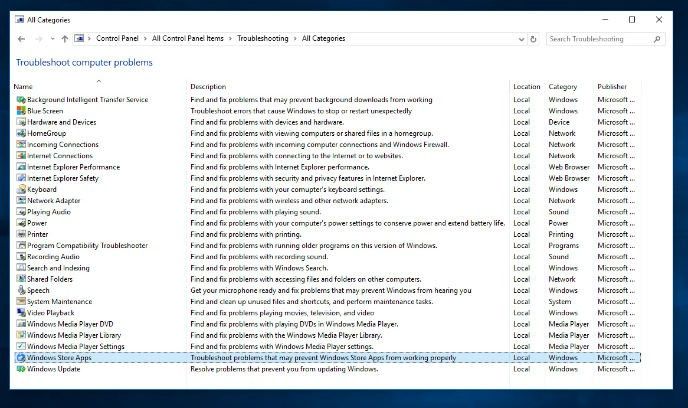Screen dimensions: 688x408
Task: Click the HomeGroup troubleshooter icon
Action: coord(20,133)
